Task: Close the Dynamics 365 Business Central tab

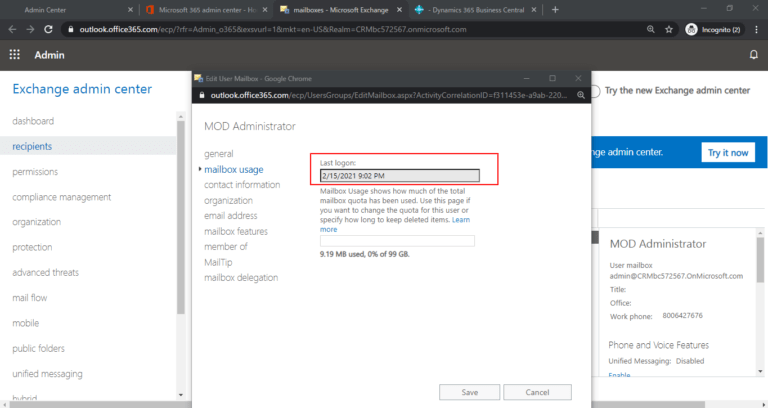Action: pyautogui.click(x=534, y=10)
